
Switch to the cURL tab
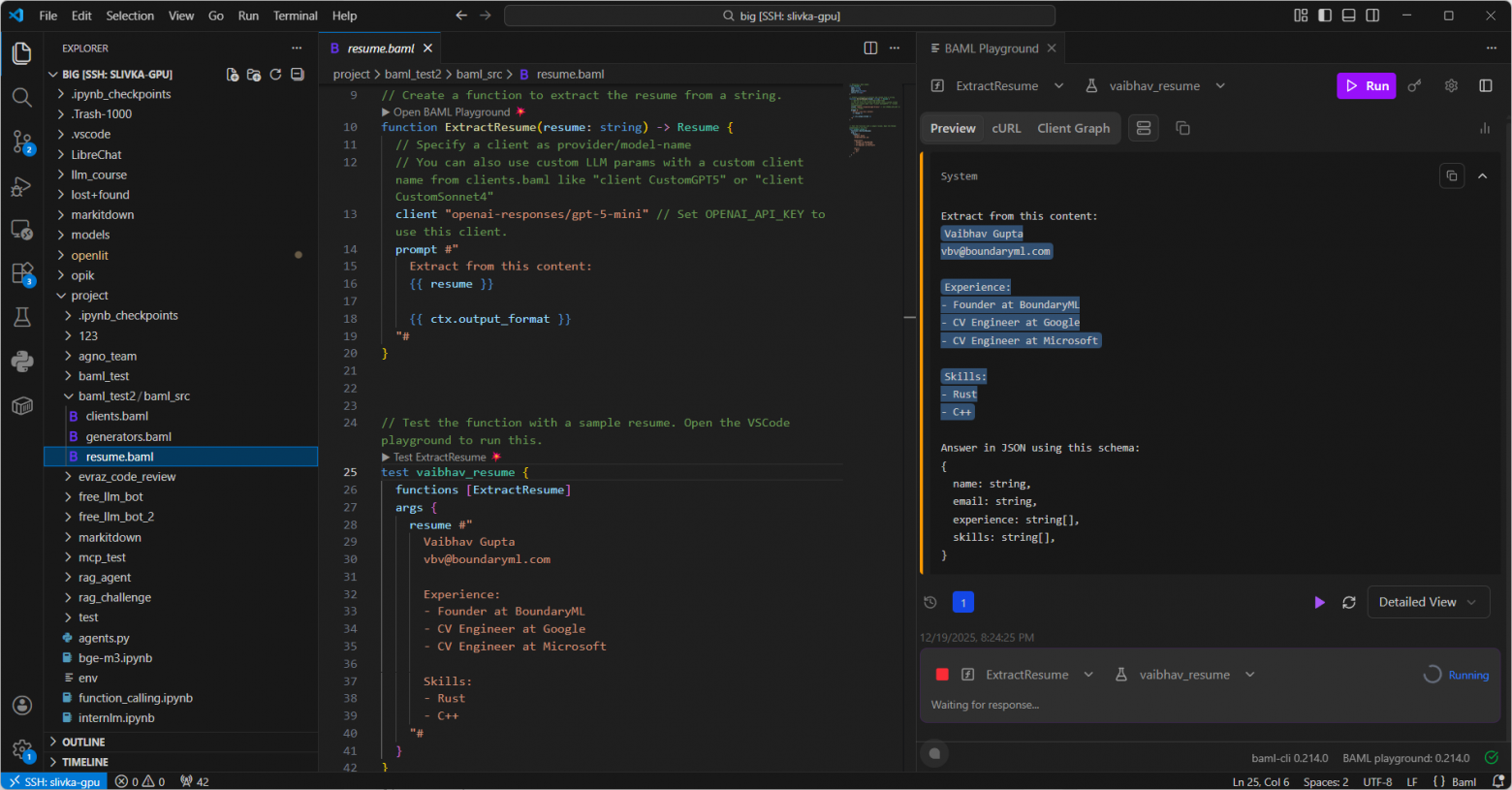[x=1006, y=128]
